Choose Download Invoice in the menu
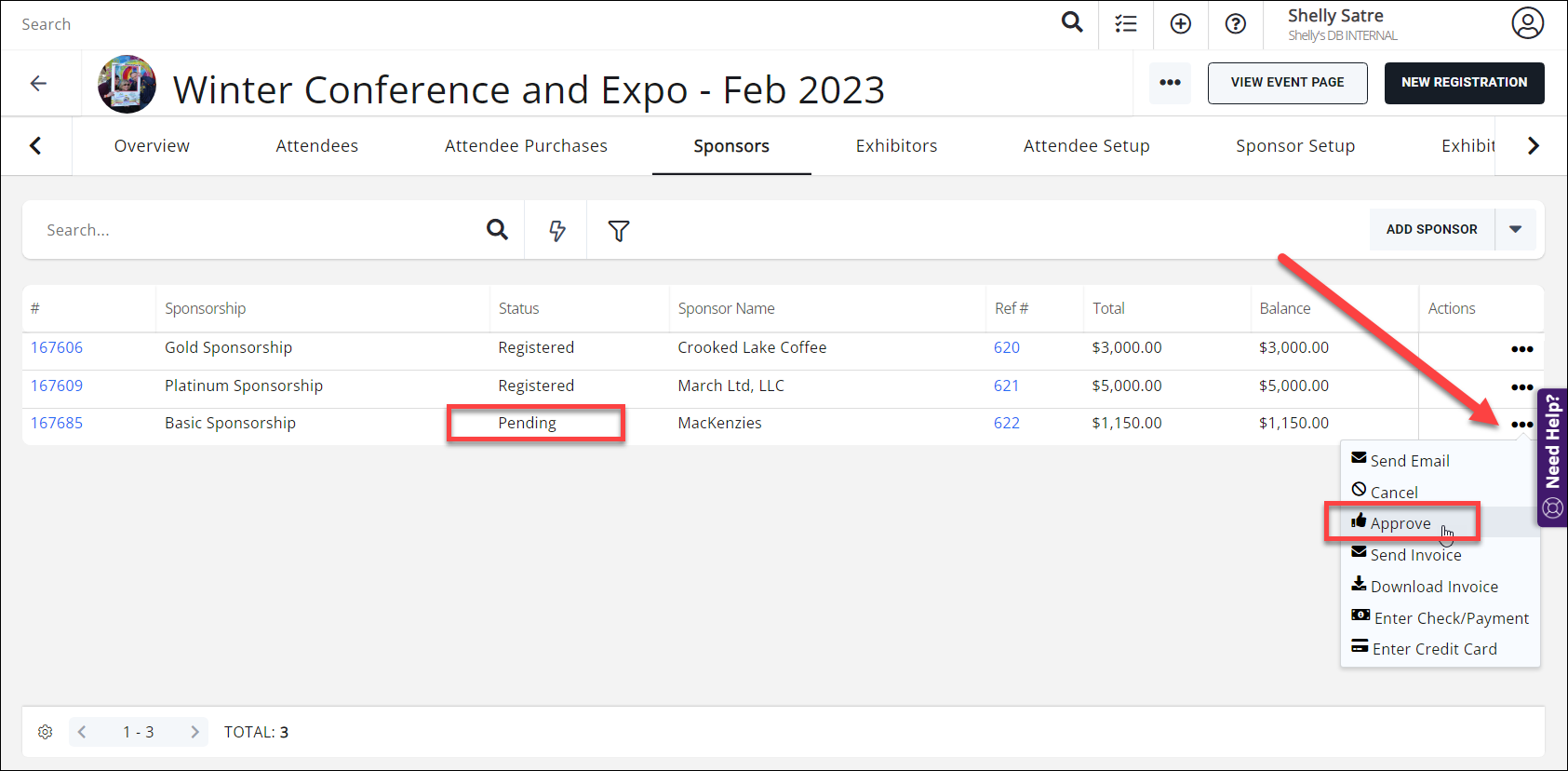The height and width of the screenshot is (771, 1568). click(x=1433, y=587)
